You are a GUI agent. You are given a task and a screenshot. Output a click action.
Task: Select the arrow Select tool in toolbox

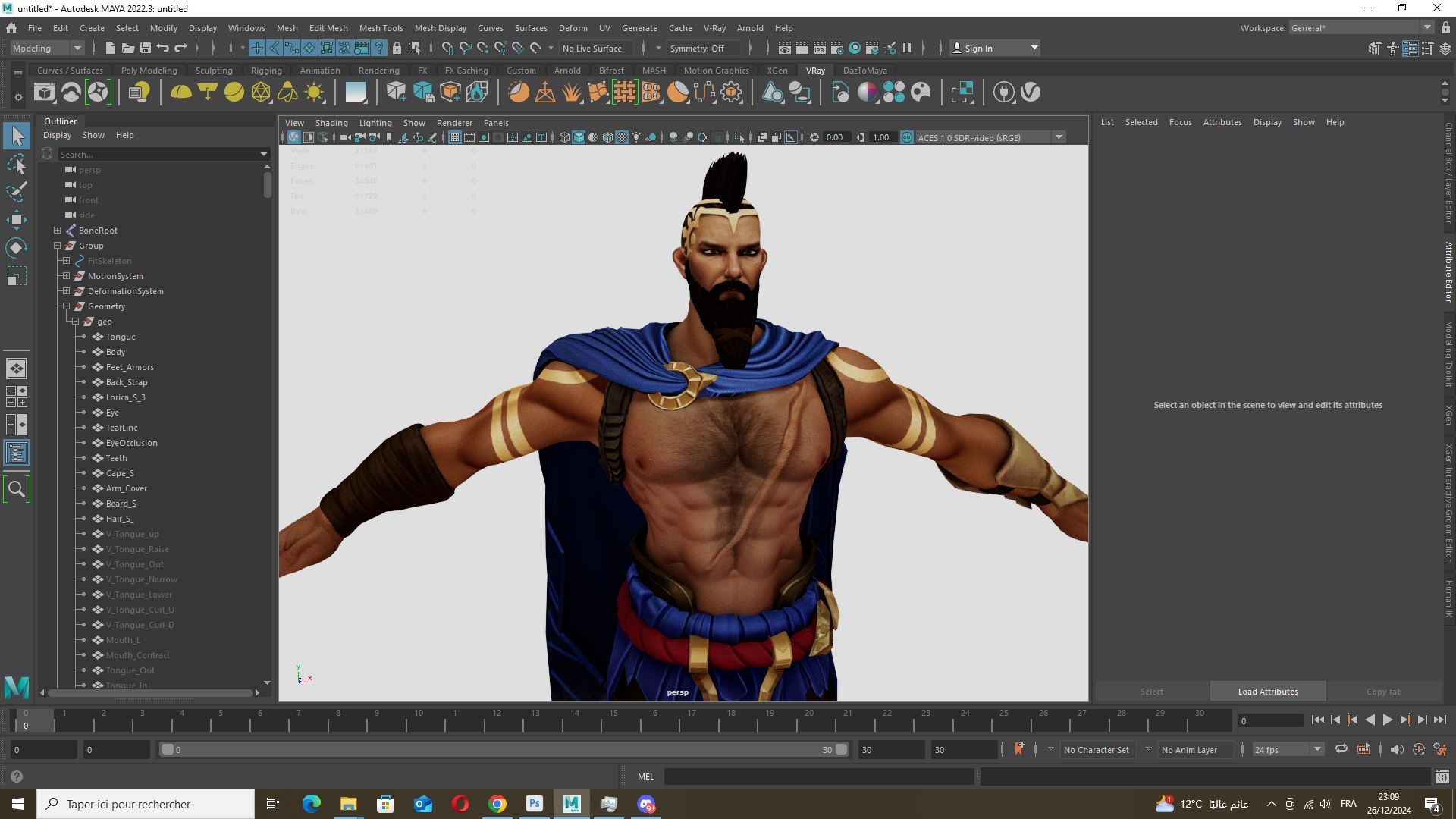17,136
